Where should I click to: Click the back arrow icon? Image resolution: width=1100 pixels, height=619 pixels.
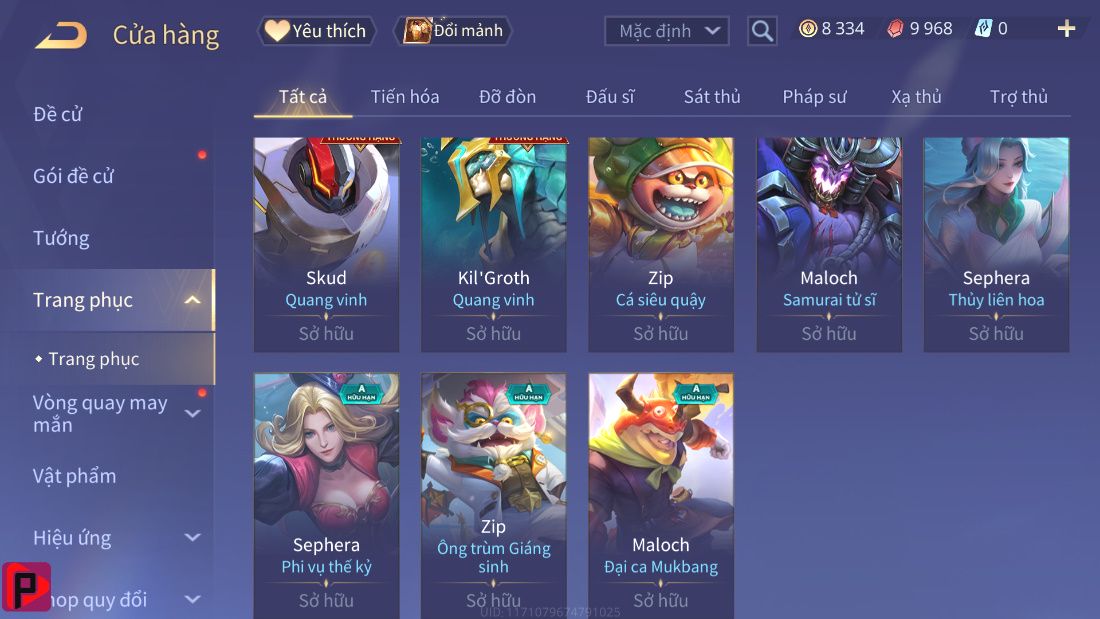(x=61, y=35)
